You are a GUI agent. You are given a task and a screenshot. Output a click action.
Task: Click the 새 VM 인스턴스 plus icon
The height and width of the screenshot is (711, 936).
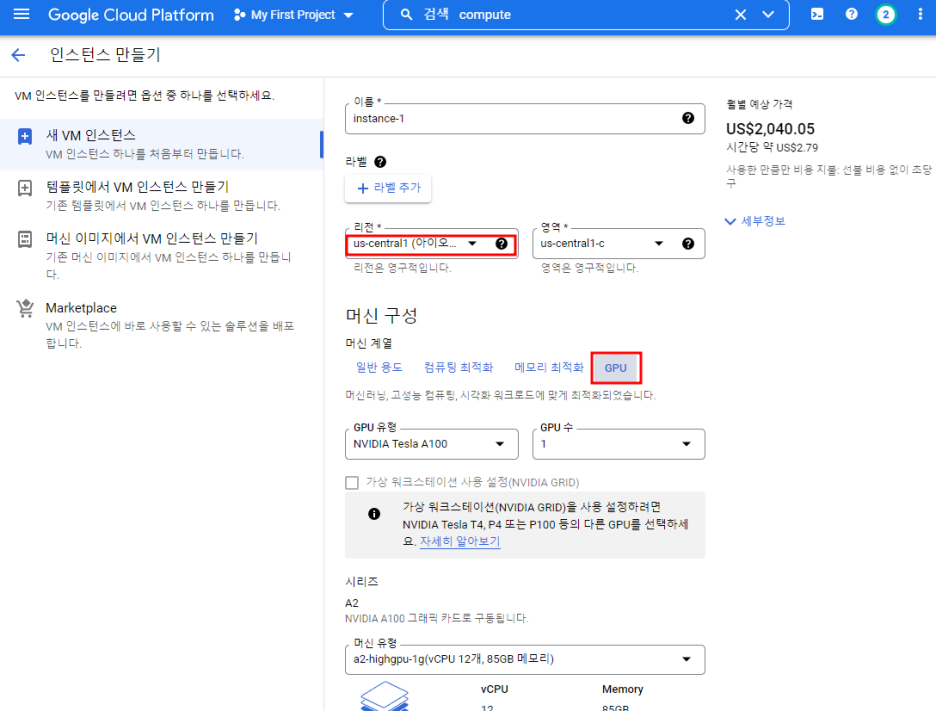coord(25,137)
